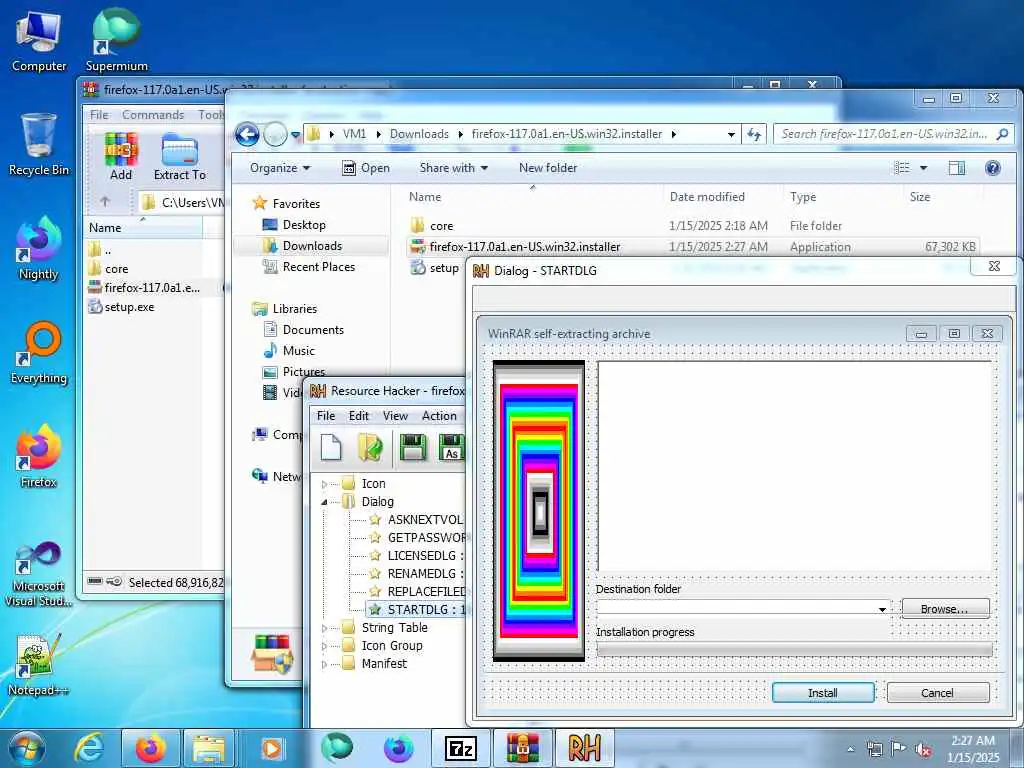Image resolution: width=1024 pixels, height=768 pixels.
Task: Open the Organize dropdown in Explorer
Action: coord(280,168)
